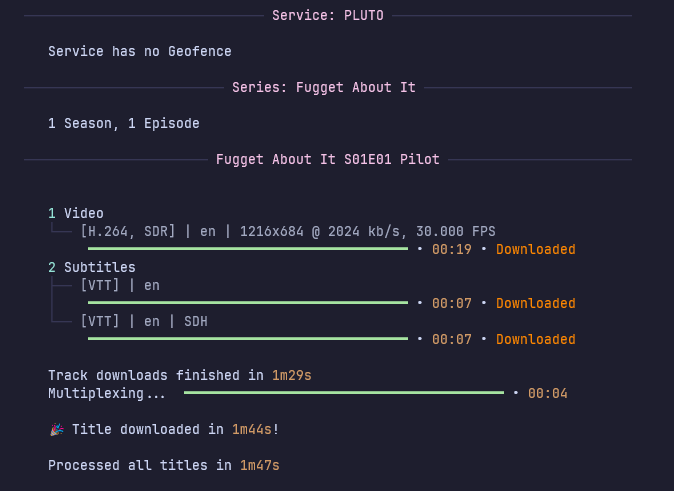Image resolution: width=674 pixels, height=491 pixels.
Task: Select the 'Service: PLUTO' header text
Action: 327,15
